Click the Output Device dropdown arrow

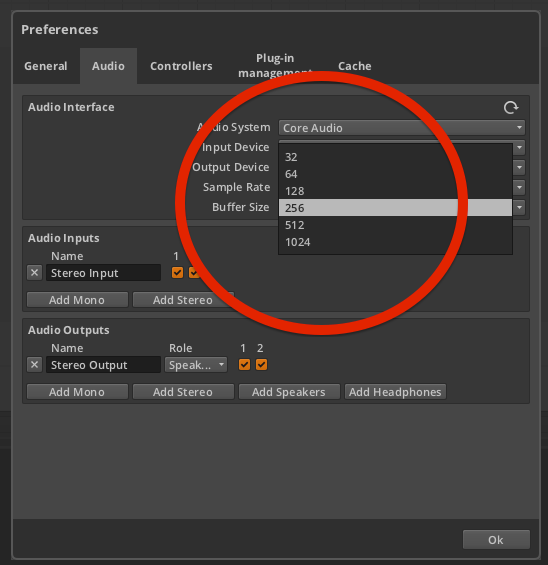pyautogui.click(x=519, y=167)
